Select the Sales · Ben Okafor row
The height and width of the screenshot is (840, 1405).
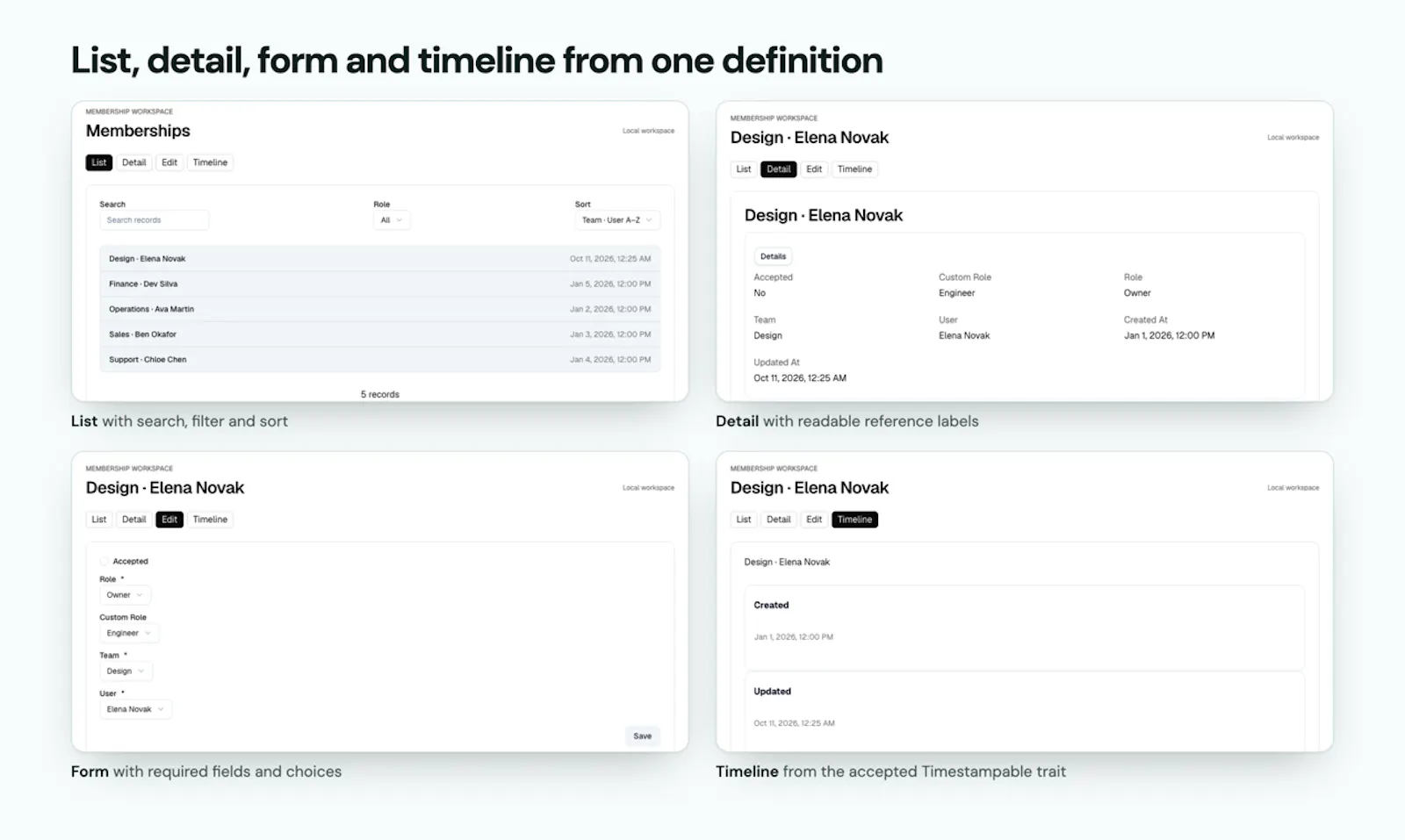[x=379, y=334]
